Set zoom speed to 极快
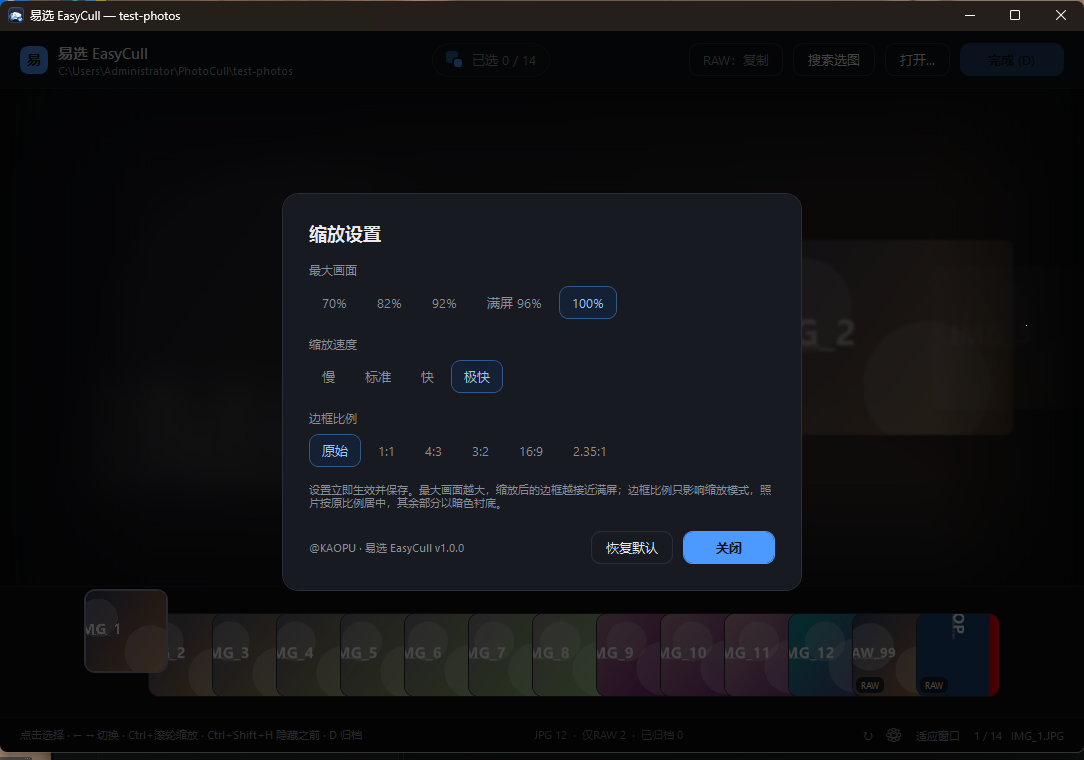This screenshot has width=1084, height=760. 477,377
